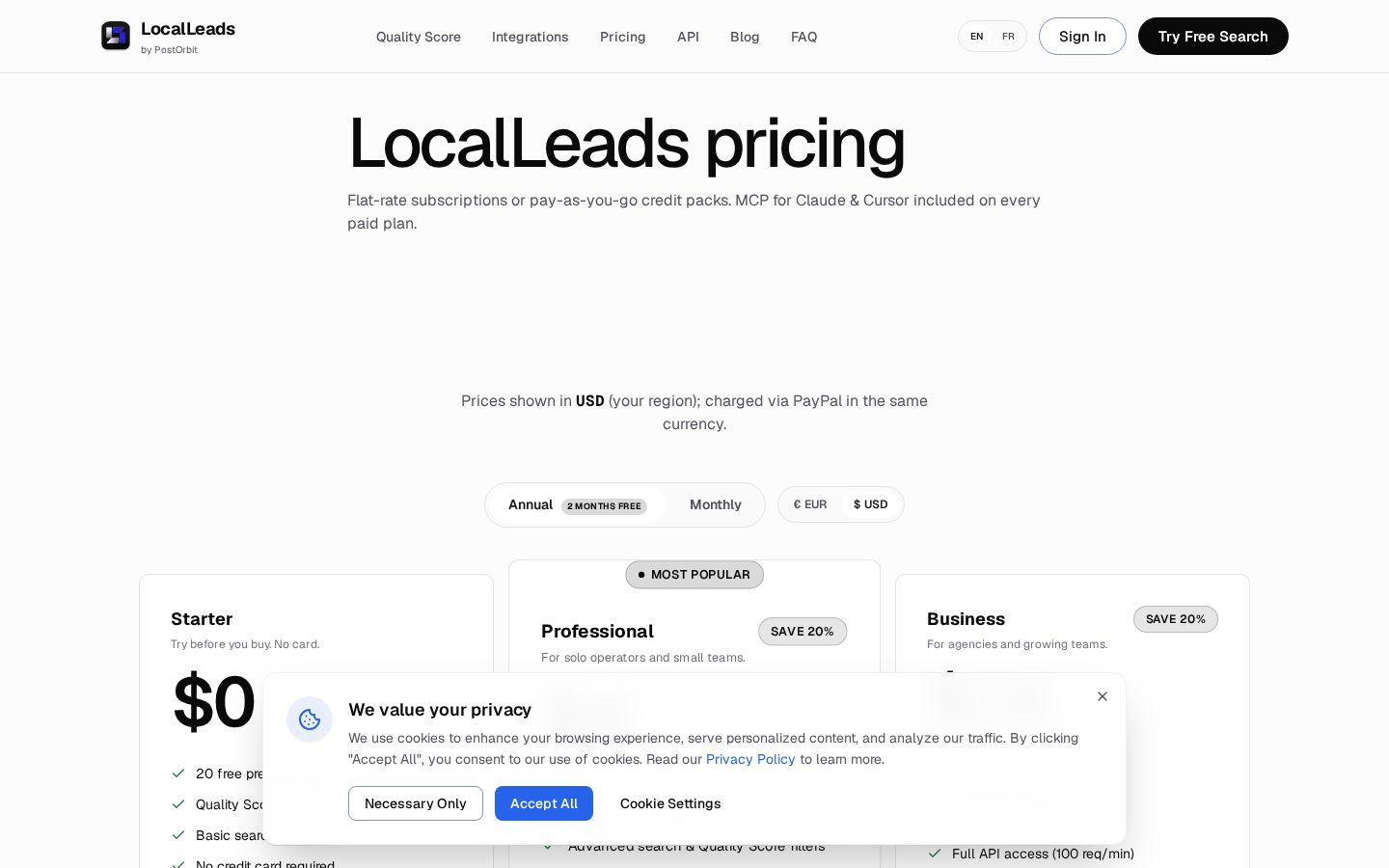Open the Integrations nav item
Image resolution: width=1389 pixels, height=868 pixels.
531,37
